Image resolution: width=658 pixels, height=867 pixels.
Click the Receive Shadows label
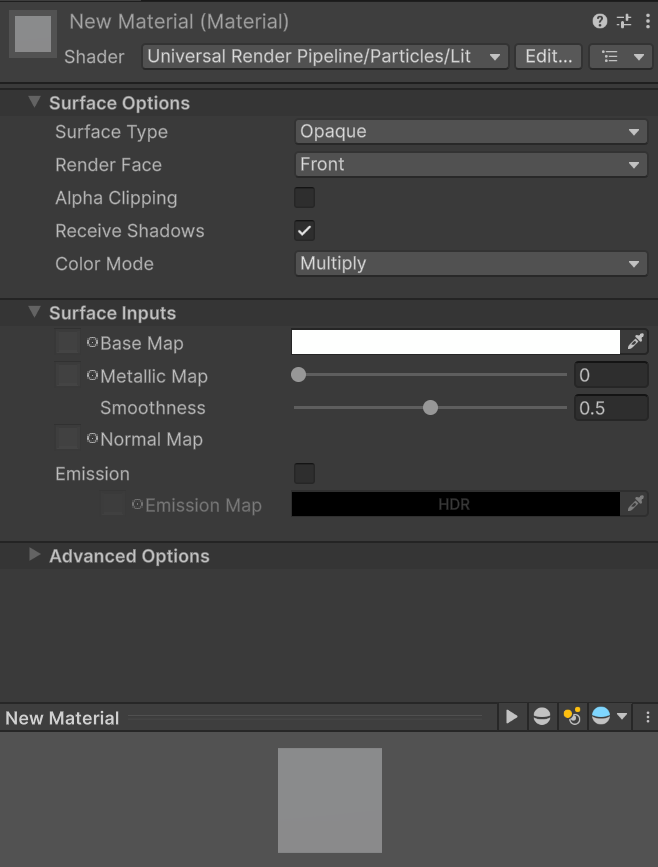click(130, 231)
